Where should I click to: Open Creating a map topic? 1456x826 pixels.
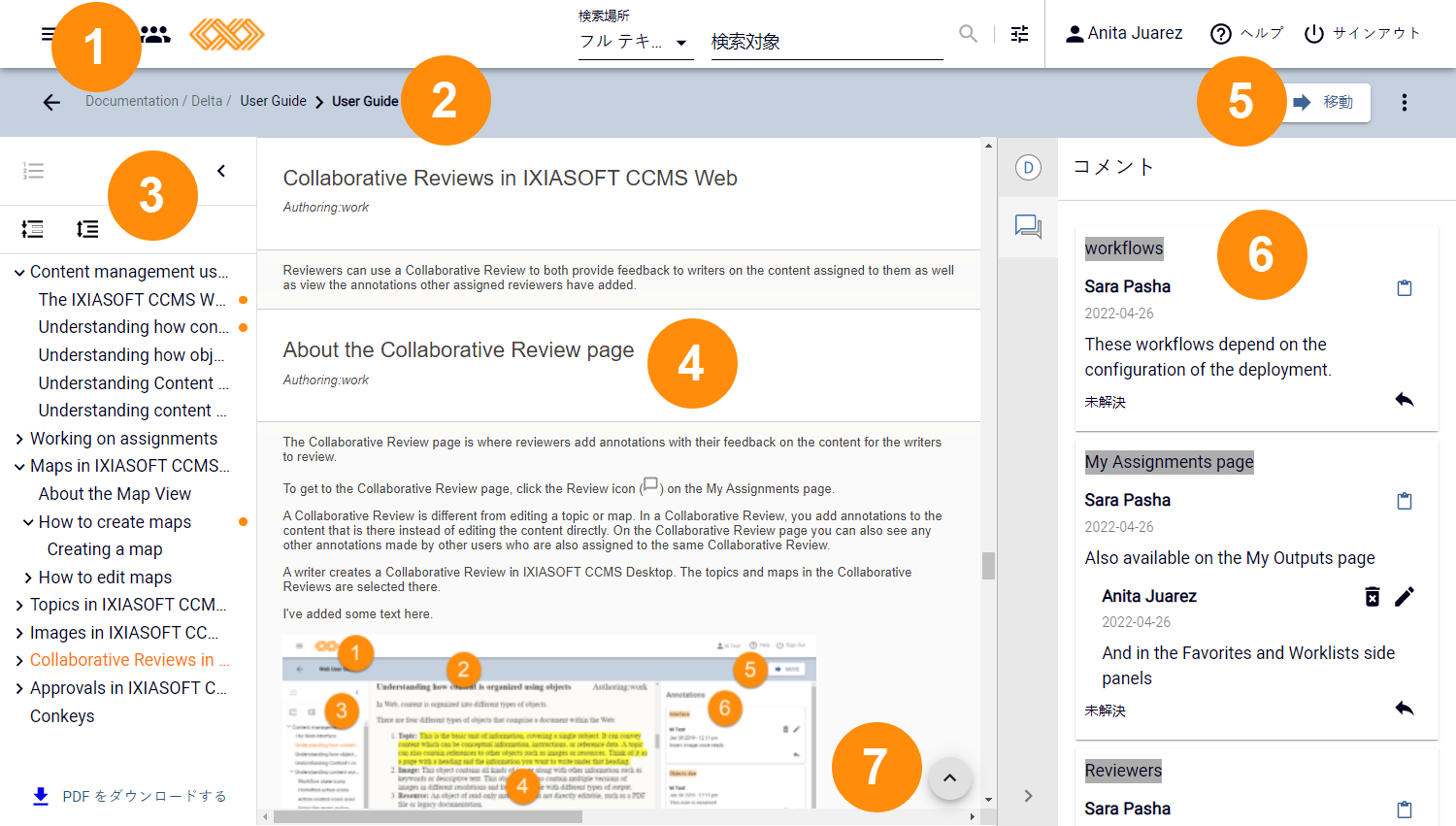105,549
